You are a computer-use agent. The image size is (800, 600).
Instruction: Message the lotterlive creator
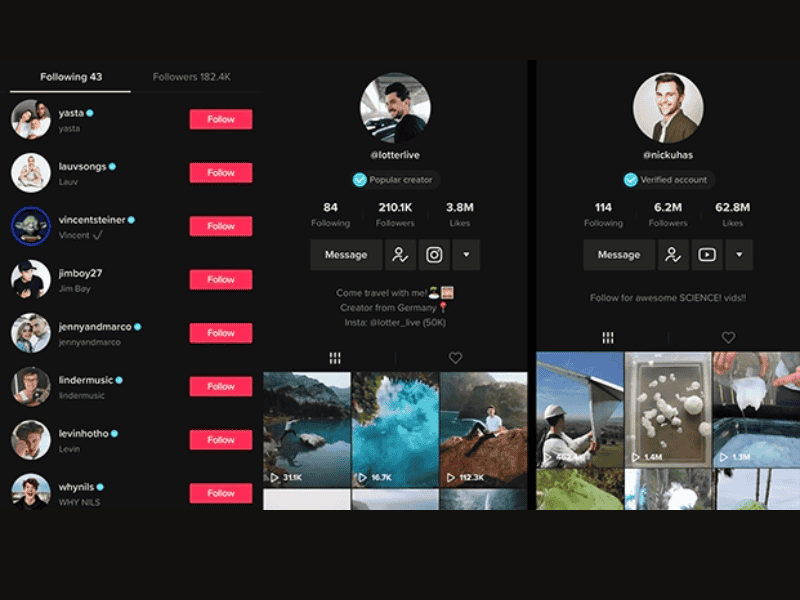[x=346, y=255]
